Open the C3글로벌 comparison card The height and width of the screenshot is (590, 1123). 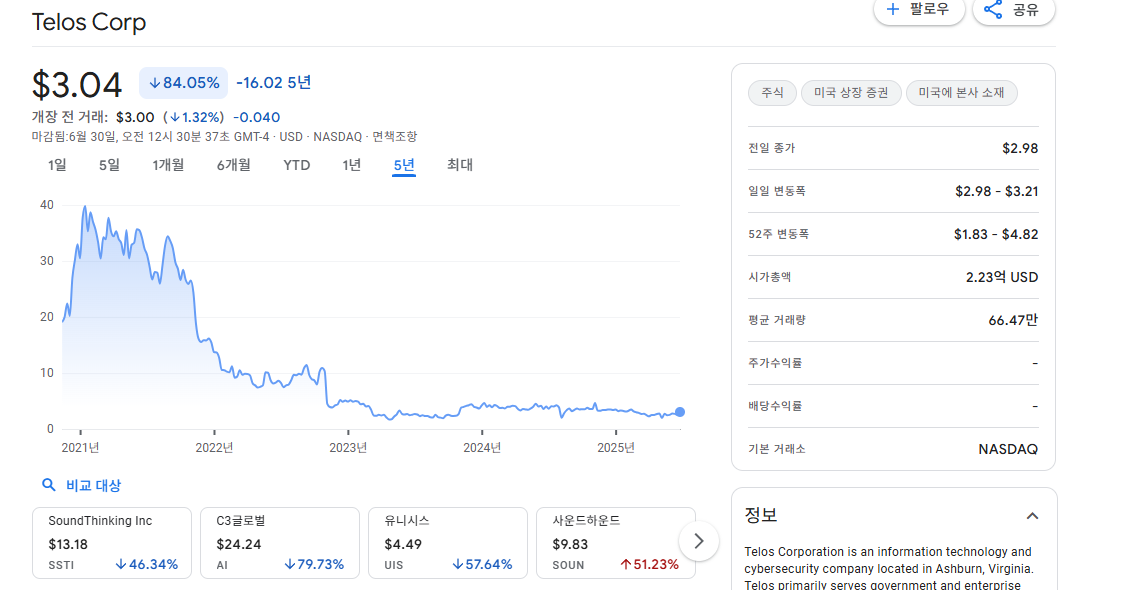coord(279,543)
